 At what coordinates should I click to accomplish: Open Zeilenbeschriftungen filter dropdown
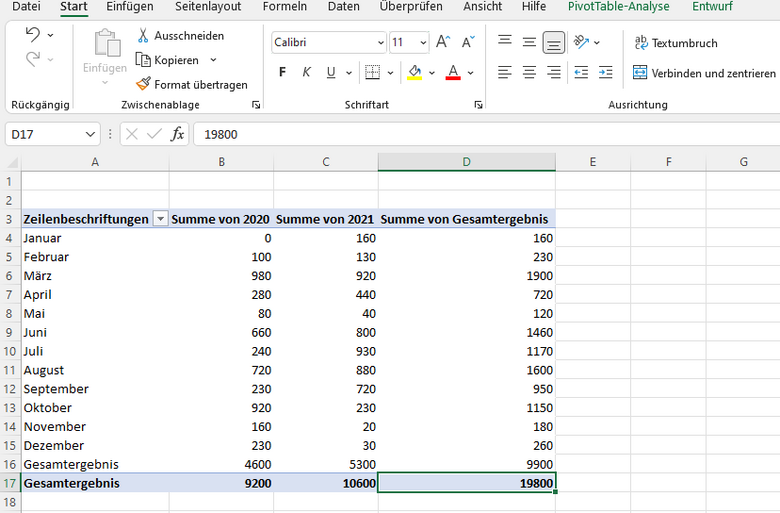(160, 219)
